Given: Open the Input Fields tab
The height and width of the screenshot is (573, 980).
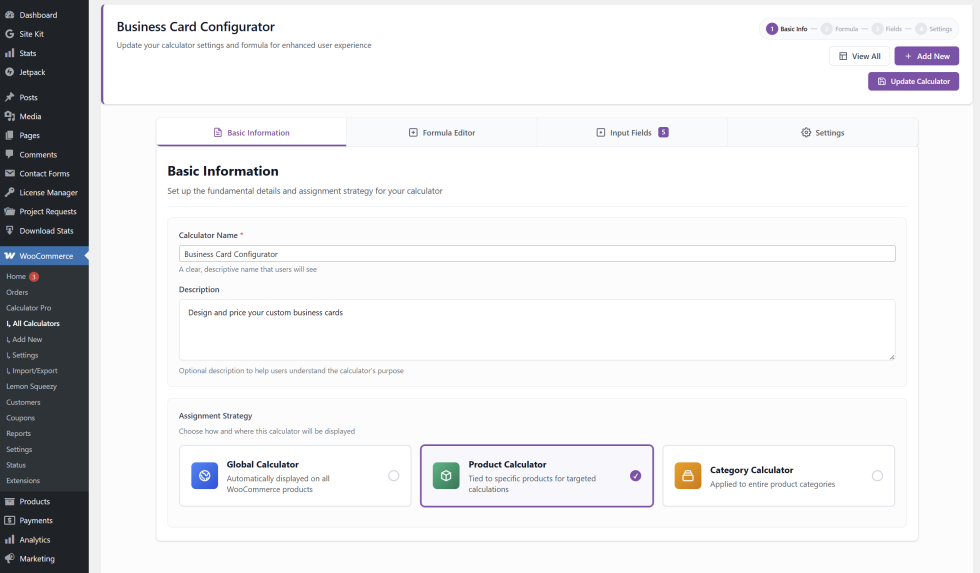Looking at the screenshot, I should (x=632, y=132).
